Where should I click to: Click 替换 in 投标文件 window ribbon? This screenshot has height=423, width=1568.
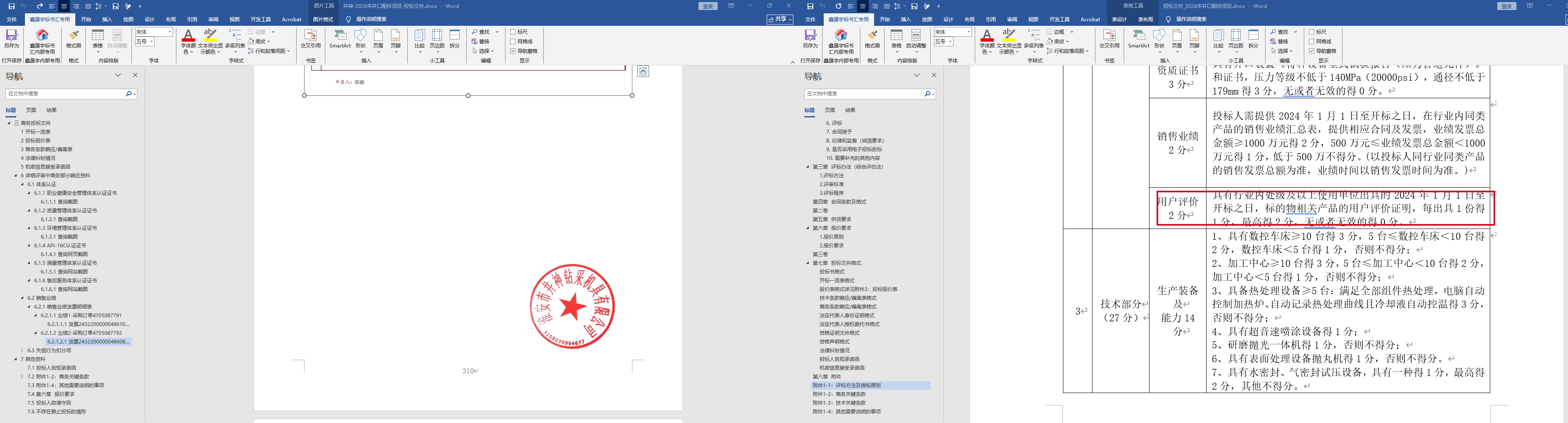480,42
